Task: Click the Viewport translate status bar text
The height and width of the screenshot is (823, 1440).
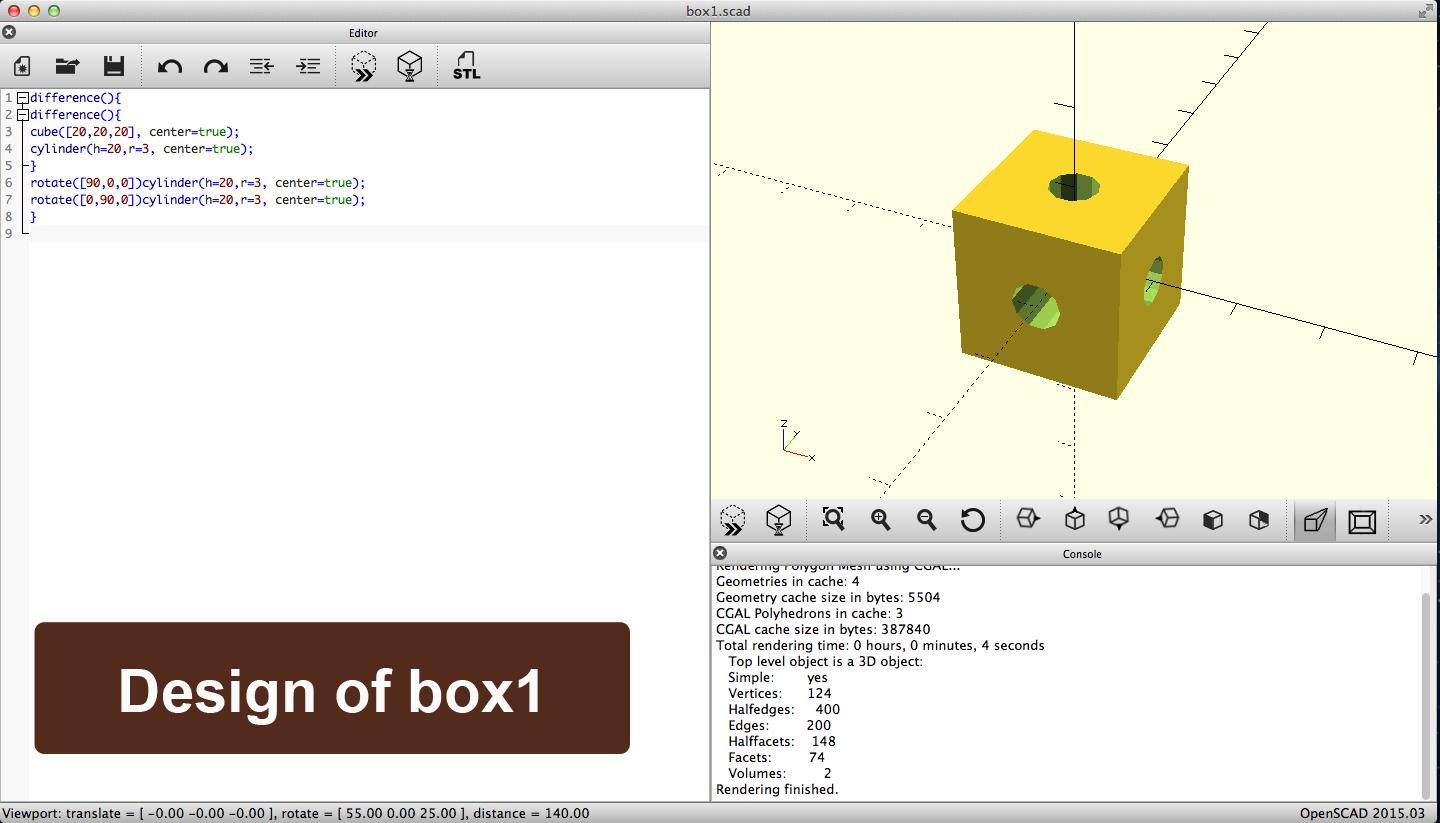Action: click(295, 813)
